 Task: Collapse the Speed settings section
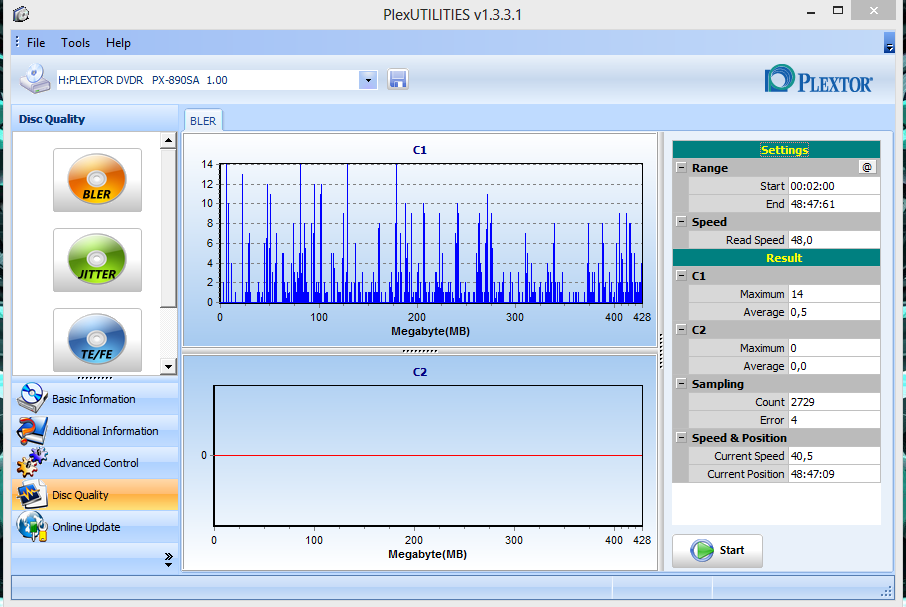click(681, 222)
